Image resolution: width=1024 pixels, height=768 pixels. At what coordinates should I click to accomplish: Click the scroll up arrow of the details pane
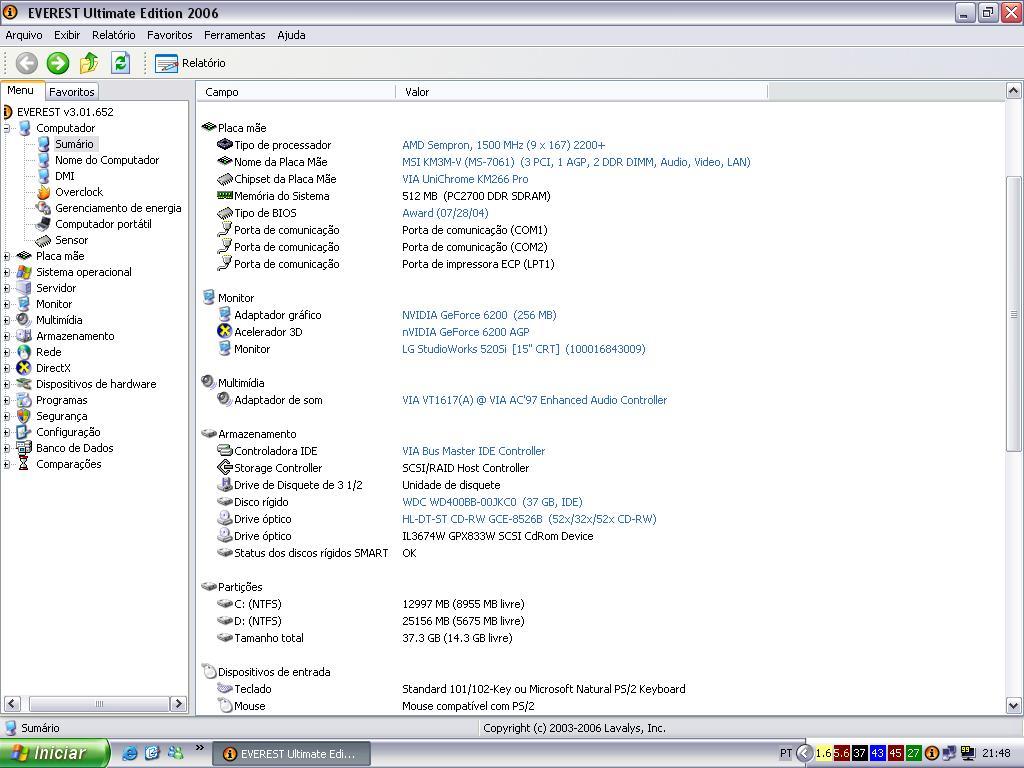(1014, 91)
